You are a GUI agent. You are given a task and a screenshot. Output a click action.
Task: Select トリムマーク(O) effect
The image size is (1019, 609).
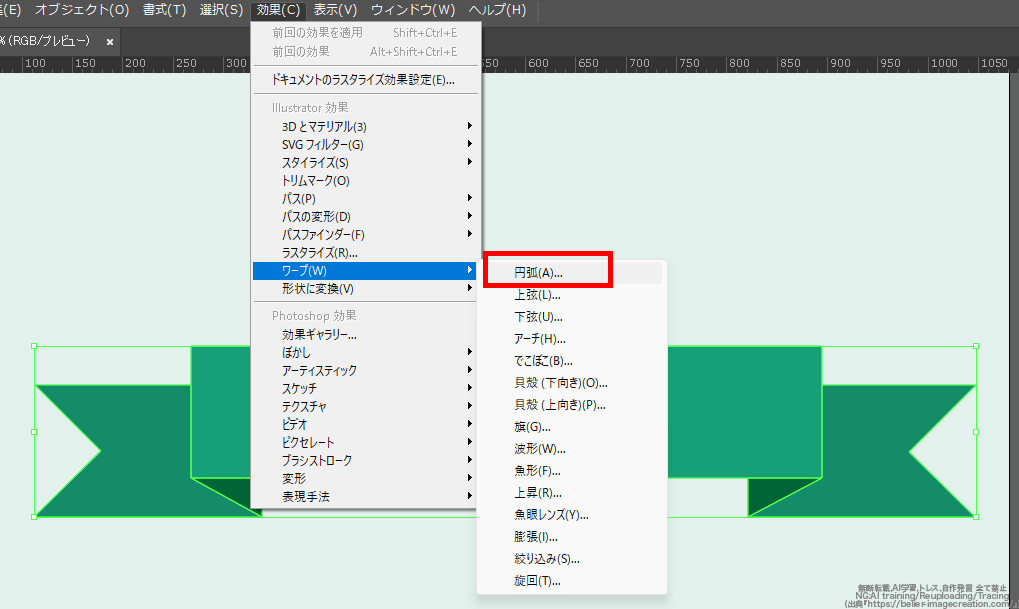pos(315,181)
